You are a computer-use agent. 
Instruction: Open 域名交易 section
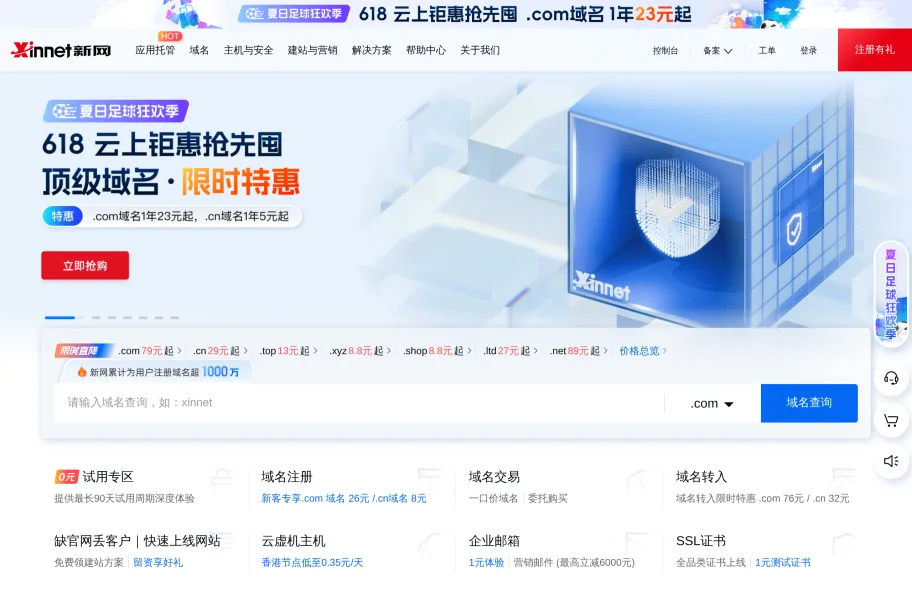(x=494, y=477)
